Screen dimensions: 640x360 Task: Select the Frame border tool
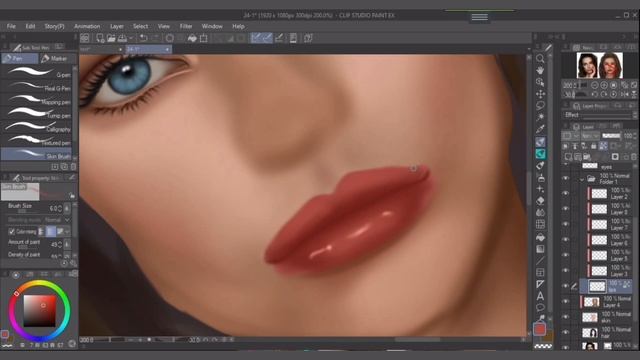coord(540,272)
